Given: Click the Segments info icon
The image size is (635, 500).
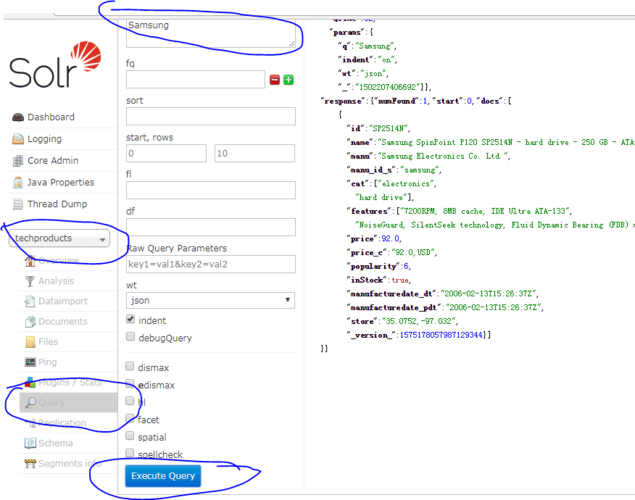Looking at the screenshot, I should click(x=30, y=464).
